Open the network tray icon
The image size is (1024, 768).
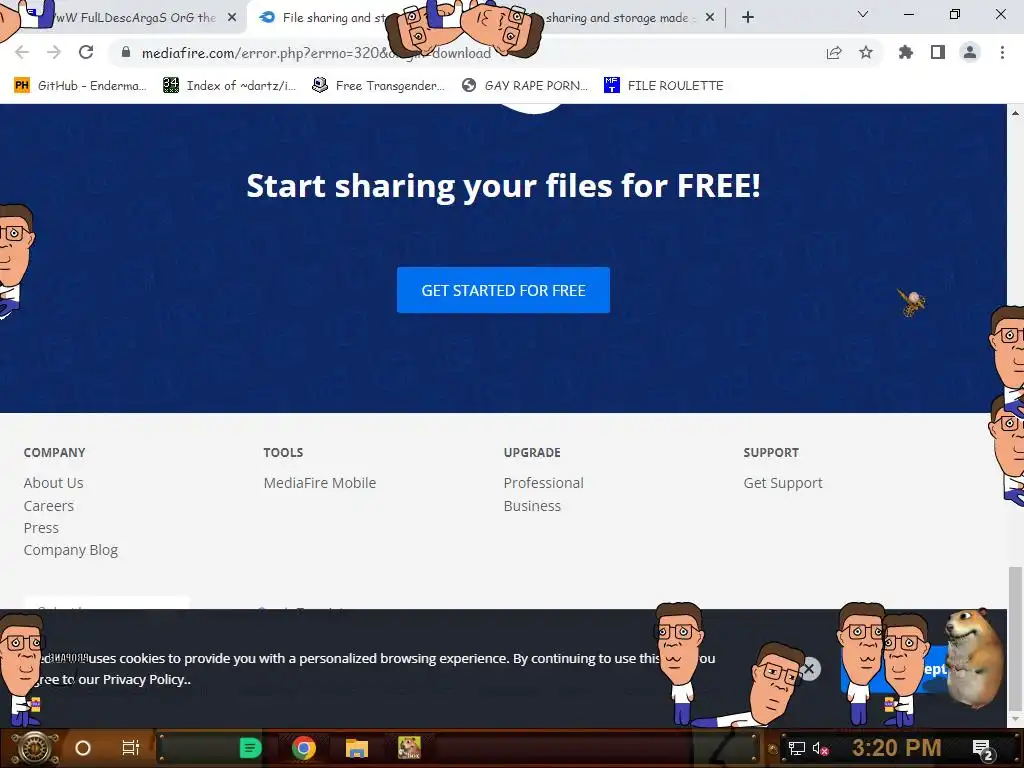click(797, 748)
